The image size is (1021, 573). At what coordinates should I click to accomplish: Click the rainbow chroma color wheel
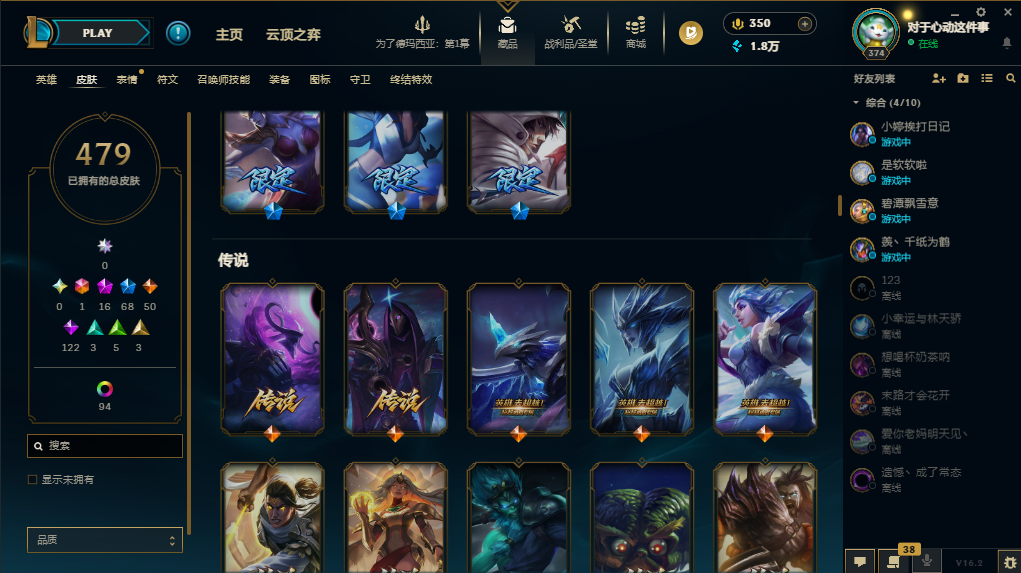(x=105, y=389)
